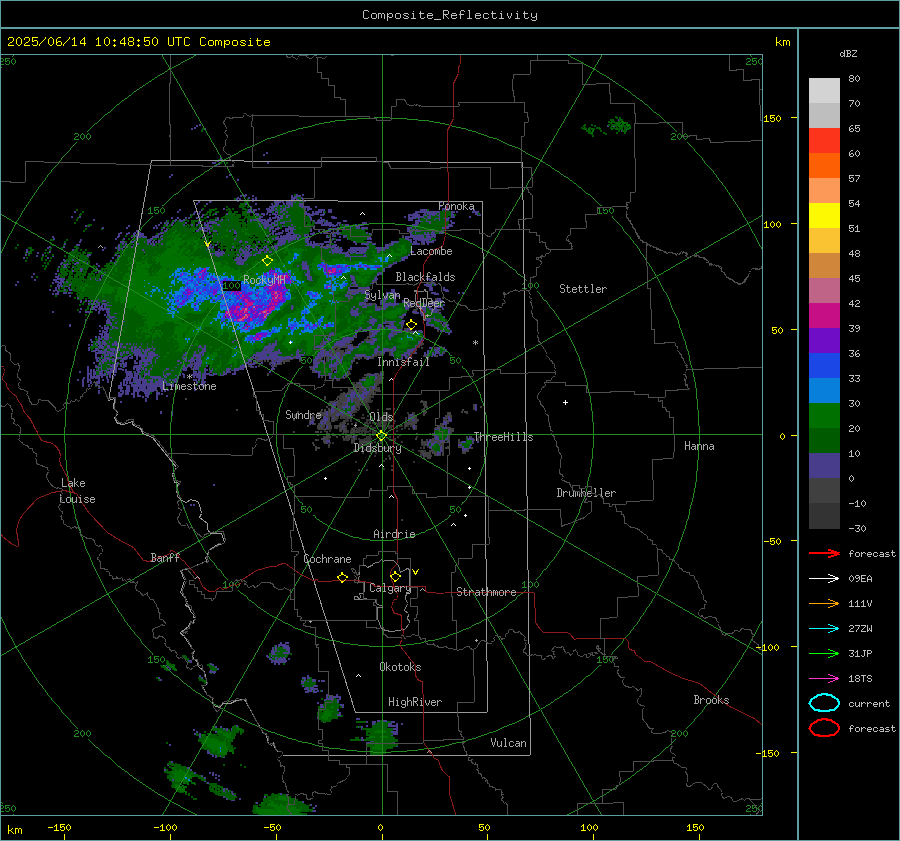Screen dimensions: 900x841
Task: Click the Airdrie label
Action: pos(394,534)
